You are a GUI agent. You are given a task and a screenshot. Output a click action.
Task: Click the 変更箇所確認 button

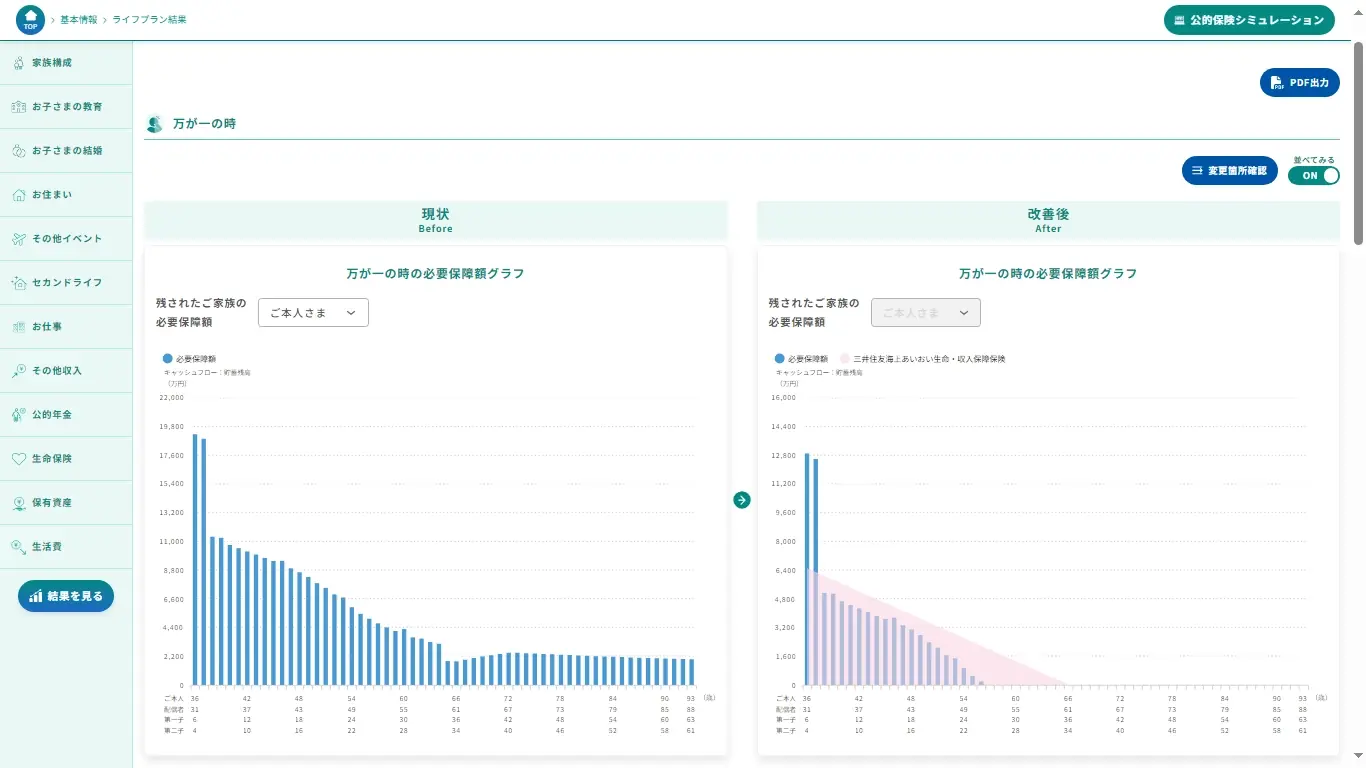[x=1229, y=171]
